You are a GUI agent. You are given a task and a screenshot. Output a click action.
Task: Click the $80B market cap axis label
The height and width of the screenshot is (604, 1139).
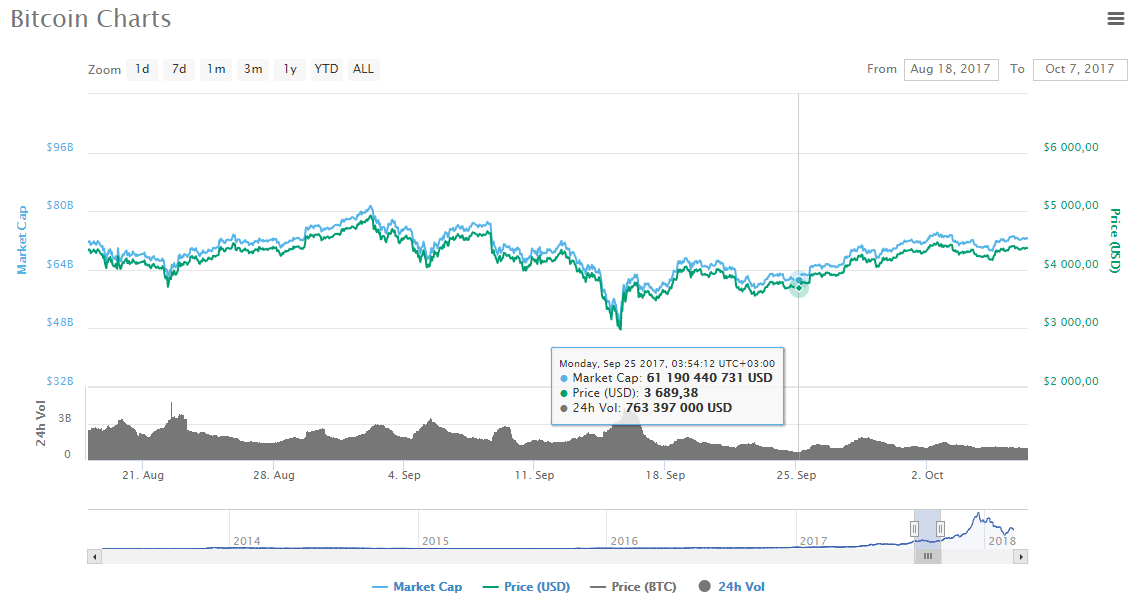[60, 205]
